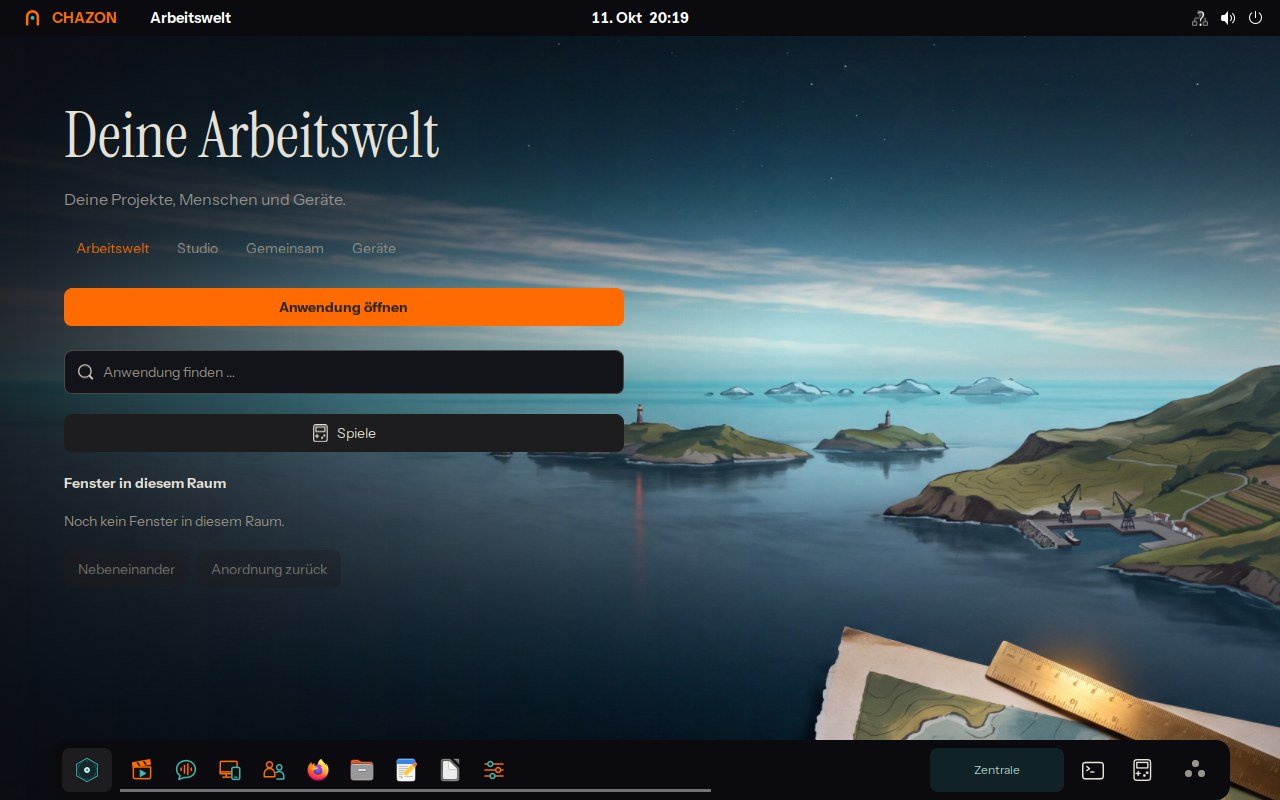The width and height of the screenshot is (1280, 800).
Task: Click the Zentrale button in the dock
Action: click(997, 770)
